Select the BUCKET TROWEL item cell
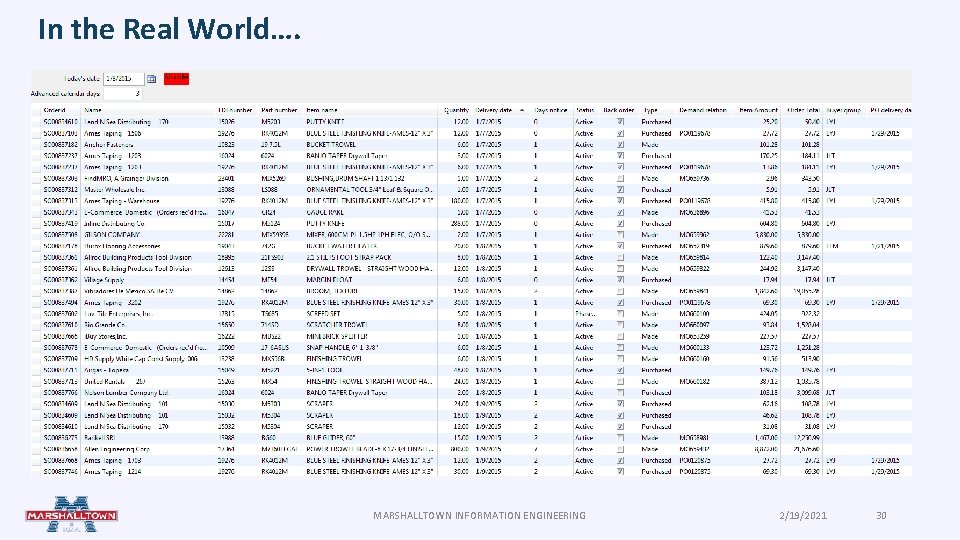The height and width of the screenshot is (540, 960). (331, 144)
